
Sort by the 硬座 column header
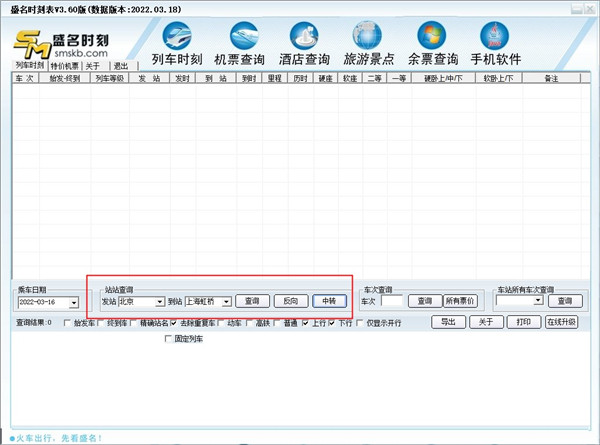pyautogui.click(x=325, y=78)
